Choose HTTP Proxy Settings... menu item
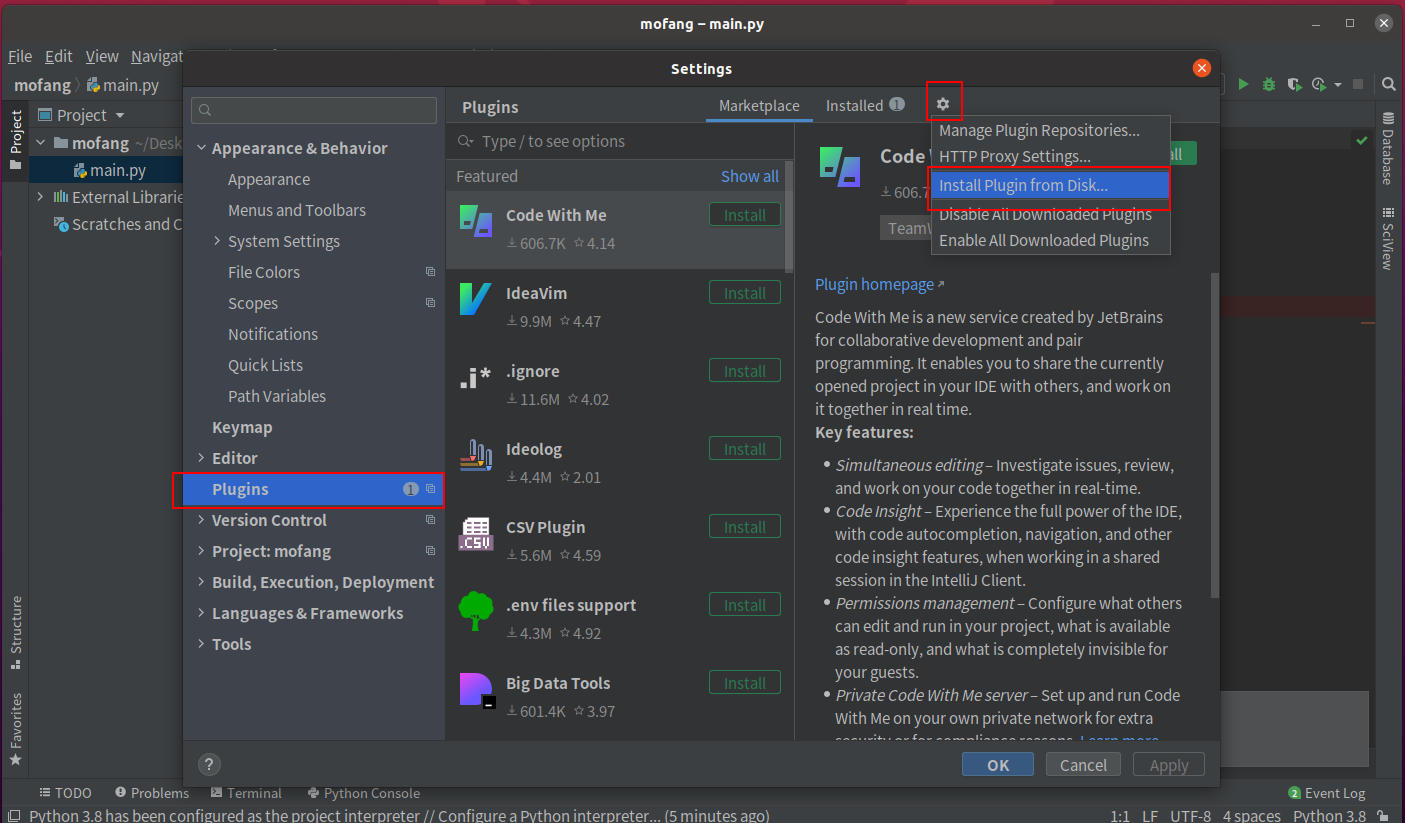 [1050, 156]
